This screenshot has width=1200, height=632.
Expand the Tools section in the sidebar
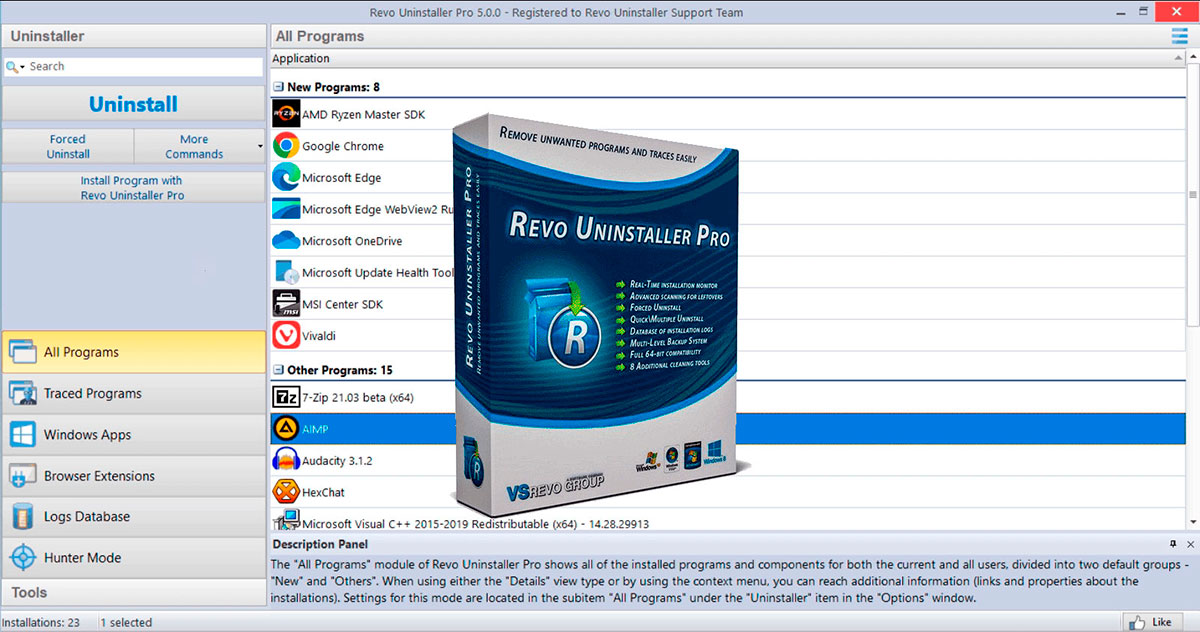133,593
